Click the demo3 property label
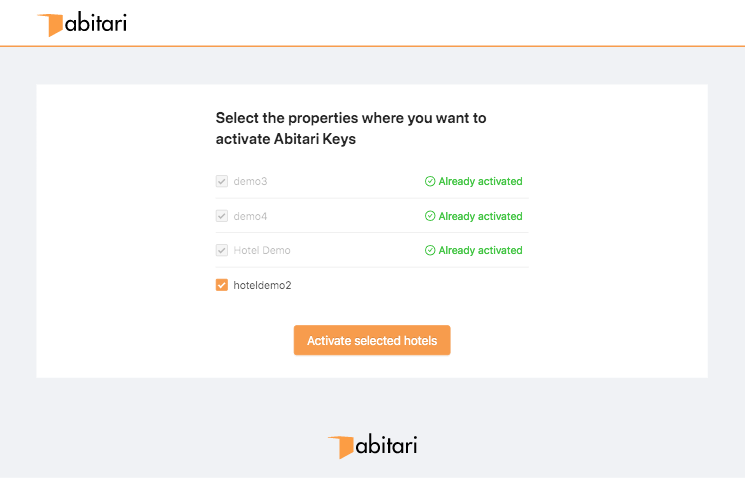 pyautogui.click(x=250, y=181)
